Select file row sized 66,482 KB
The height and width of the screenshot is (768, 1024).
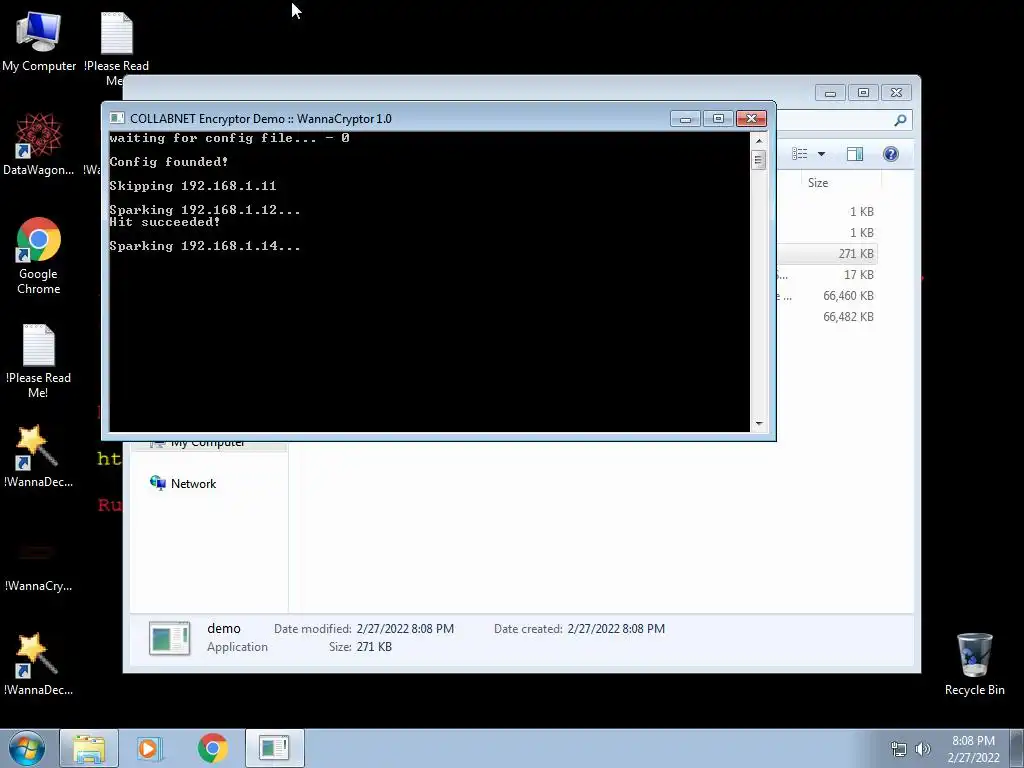[827, 316]
